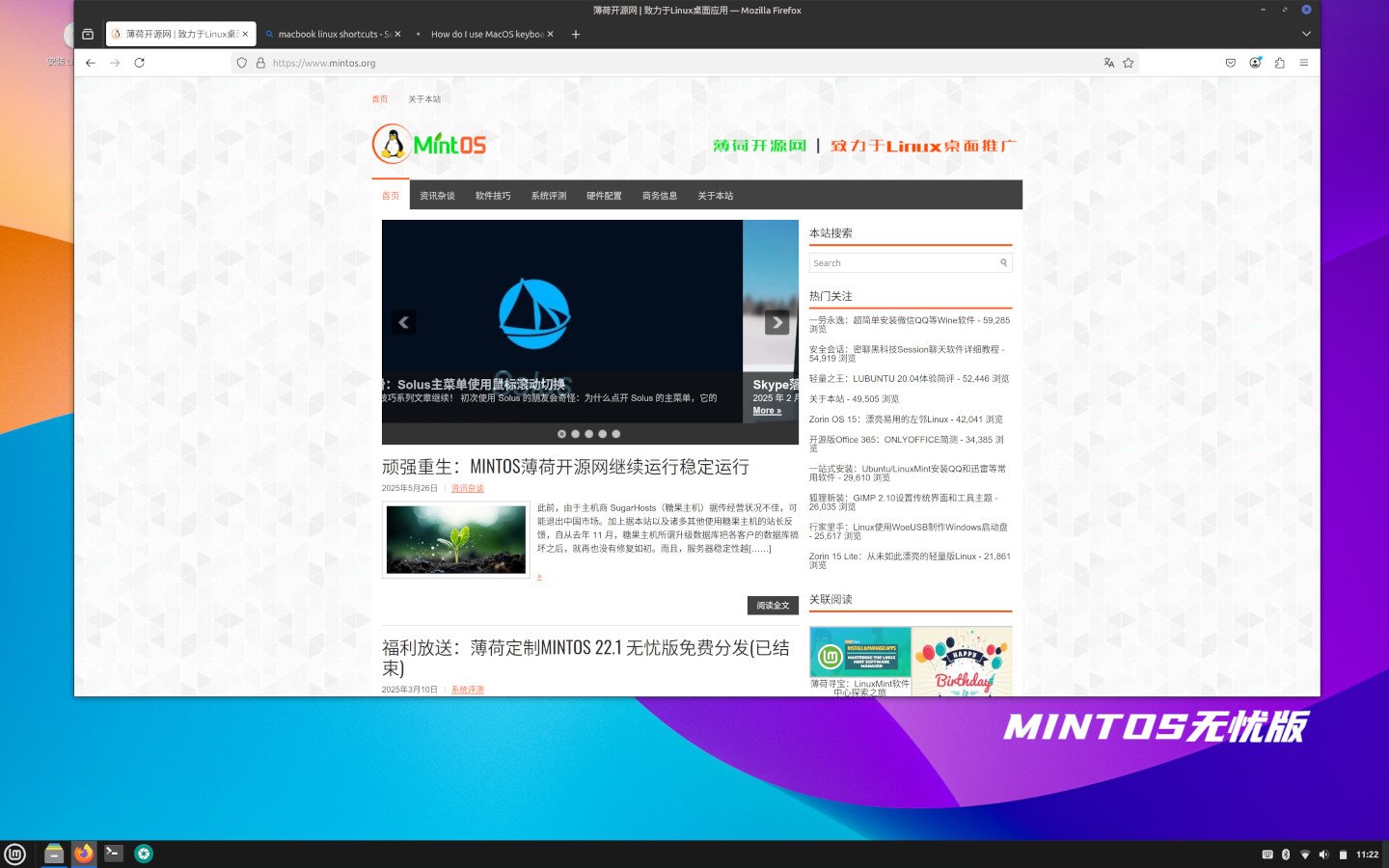The image size is (1389, 868).
Task: Open the 系统评测 navigation item
Action: [x=549, y=196]
